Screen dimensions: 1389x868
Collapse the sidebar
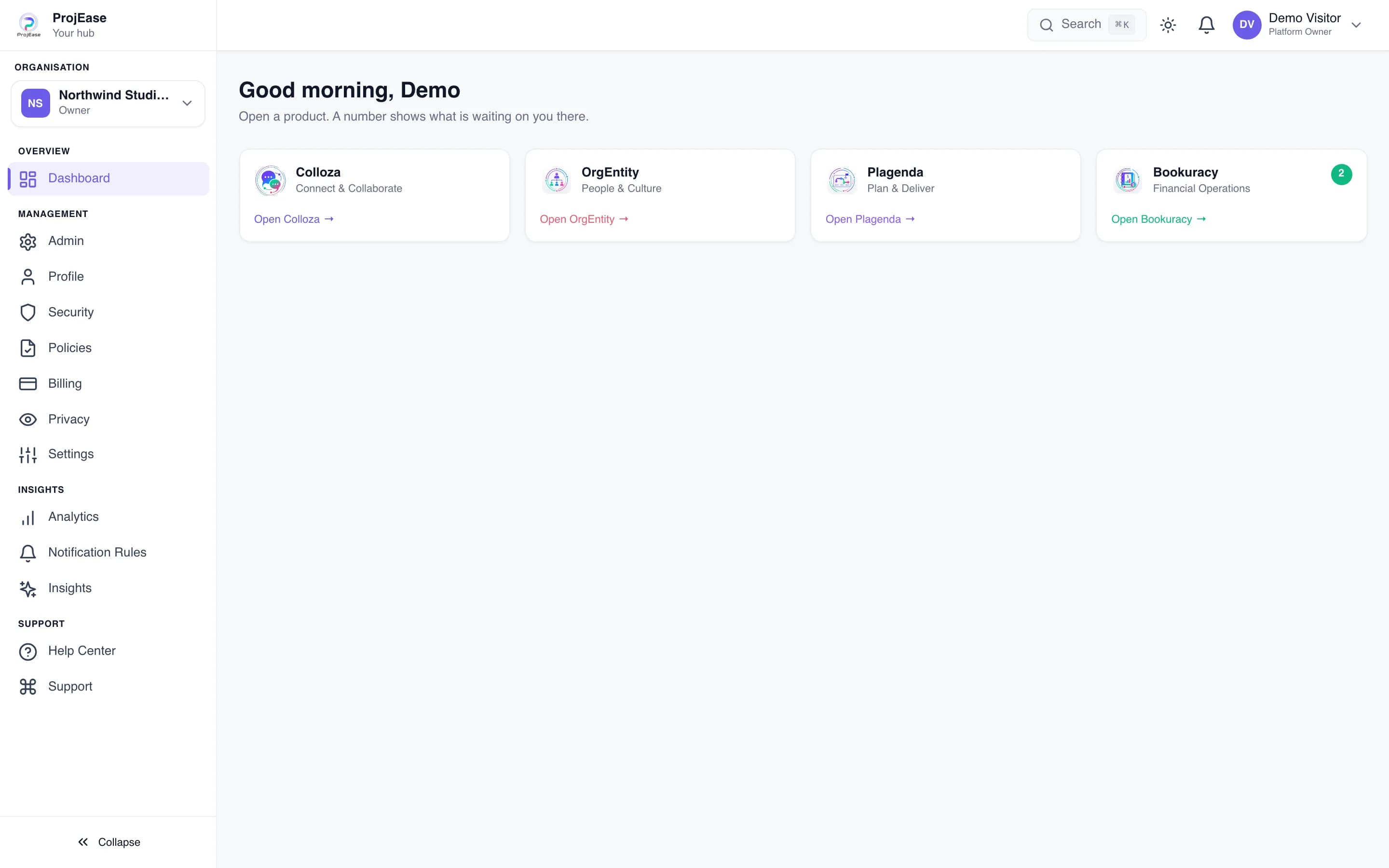pos(109,842)
